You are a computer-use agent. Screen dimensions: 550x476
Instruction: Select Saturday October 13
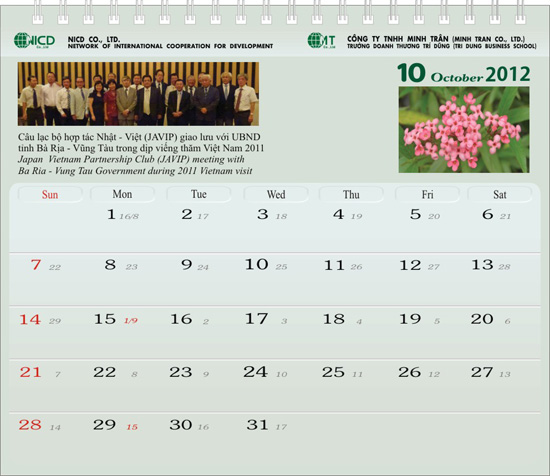(483, 265)
